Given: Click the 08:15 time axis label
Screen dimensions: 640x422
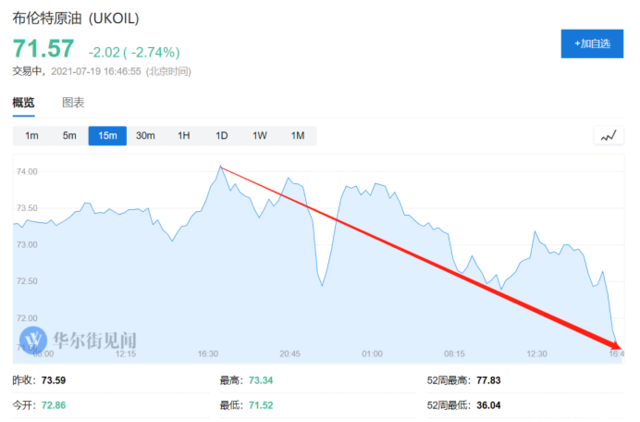Looking at the screenshot, I should (455, 354).
